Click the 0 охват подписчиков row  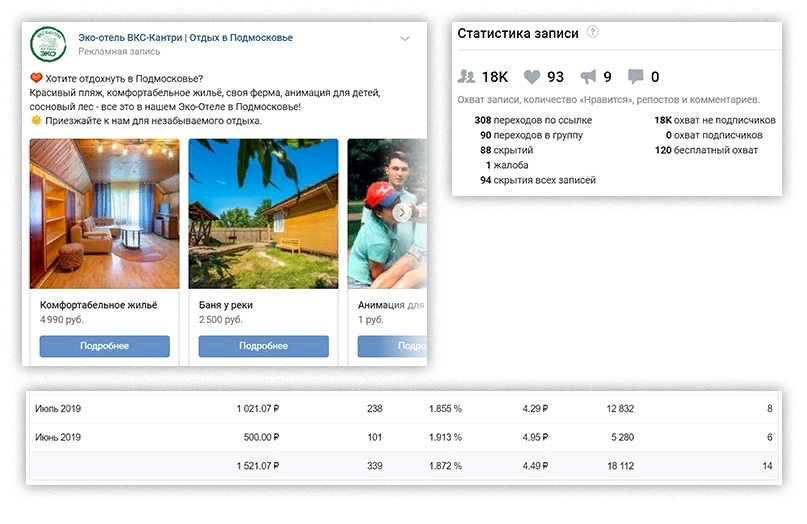pyautogui.click(x=714, y=135)
